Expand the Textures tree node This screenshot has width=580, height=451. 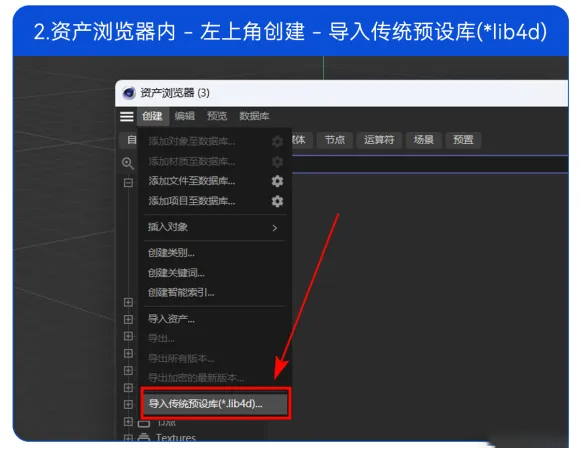(x=128, y=438)
